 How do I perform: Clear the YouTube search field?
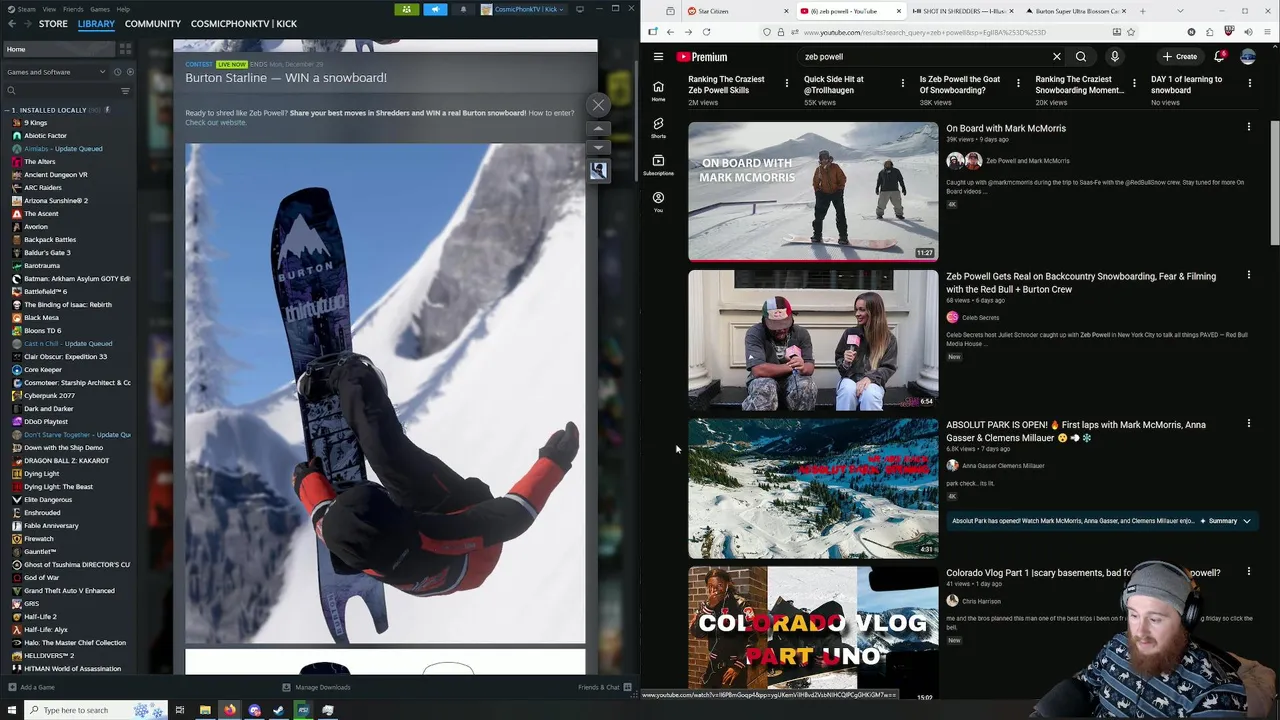[1056, 57]
